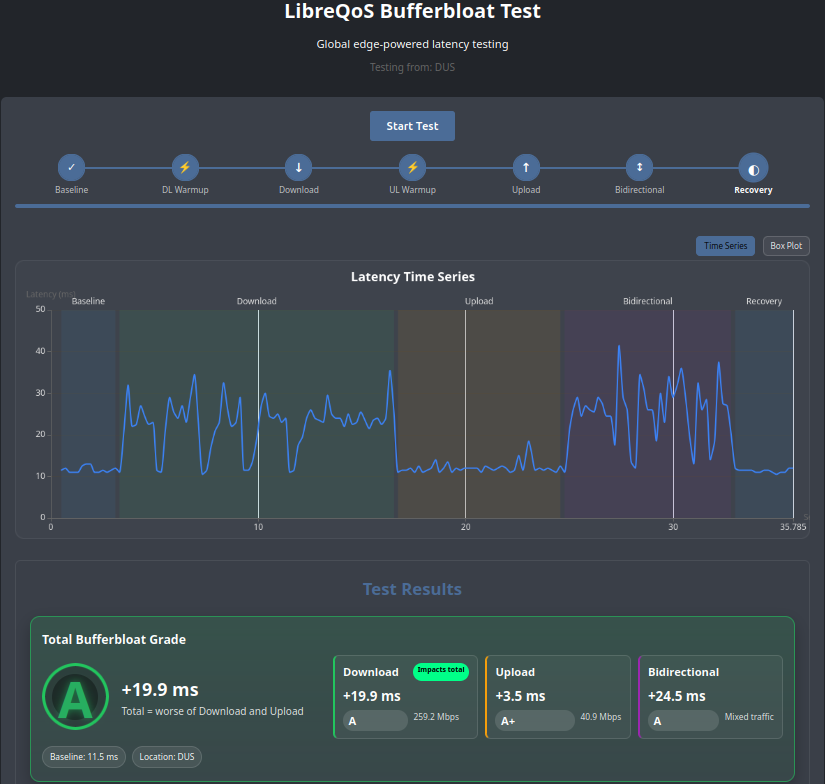825x784 pixels.
Task: Click the Recovery half-circle step icon
Action: [x=753, y=168]
